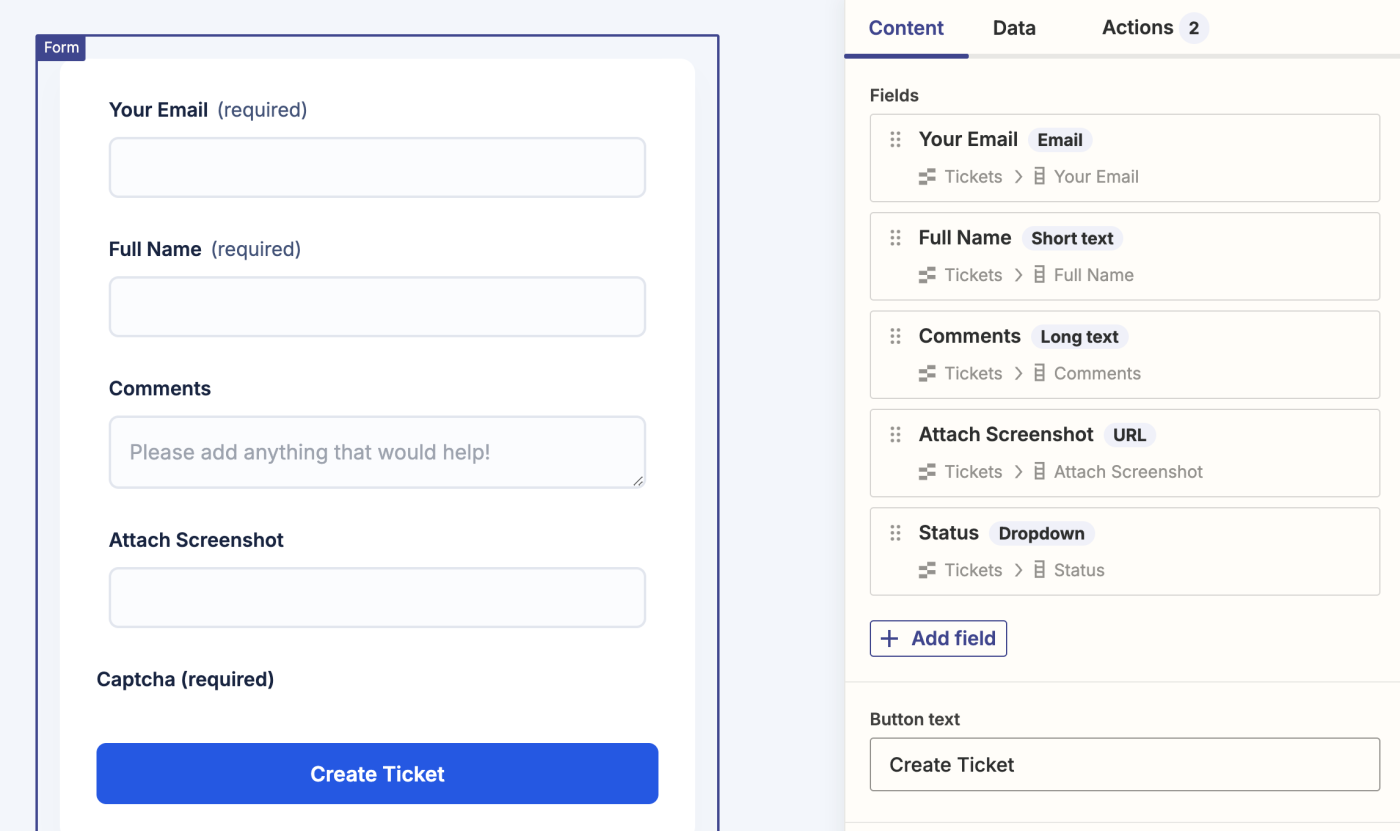Click the drag handle next to Comments field
Viewport: 1400px width, 831px height.
coord(896,337)
